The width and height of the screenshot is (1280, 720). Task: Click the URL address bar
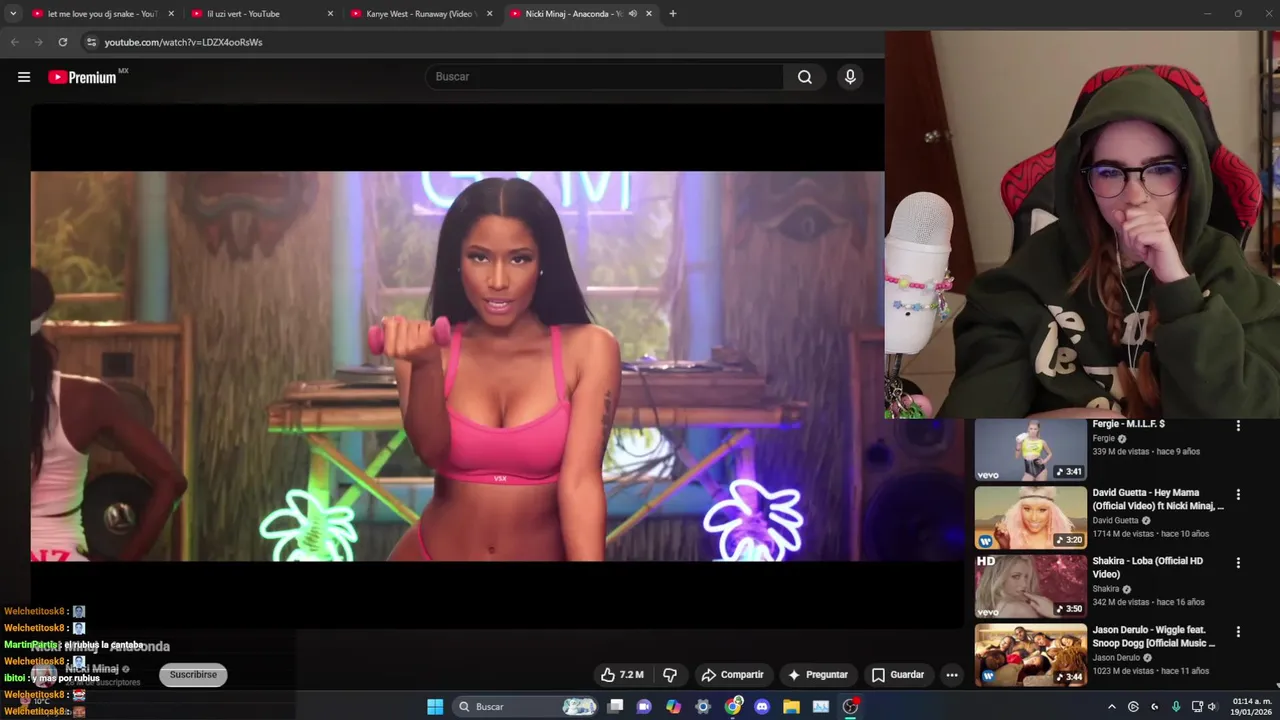(480, 42)
